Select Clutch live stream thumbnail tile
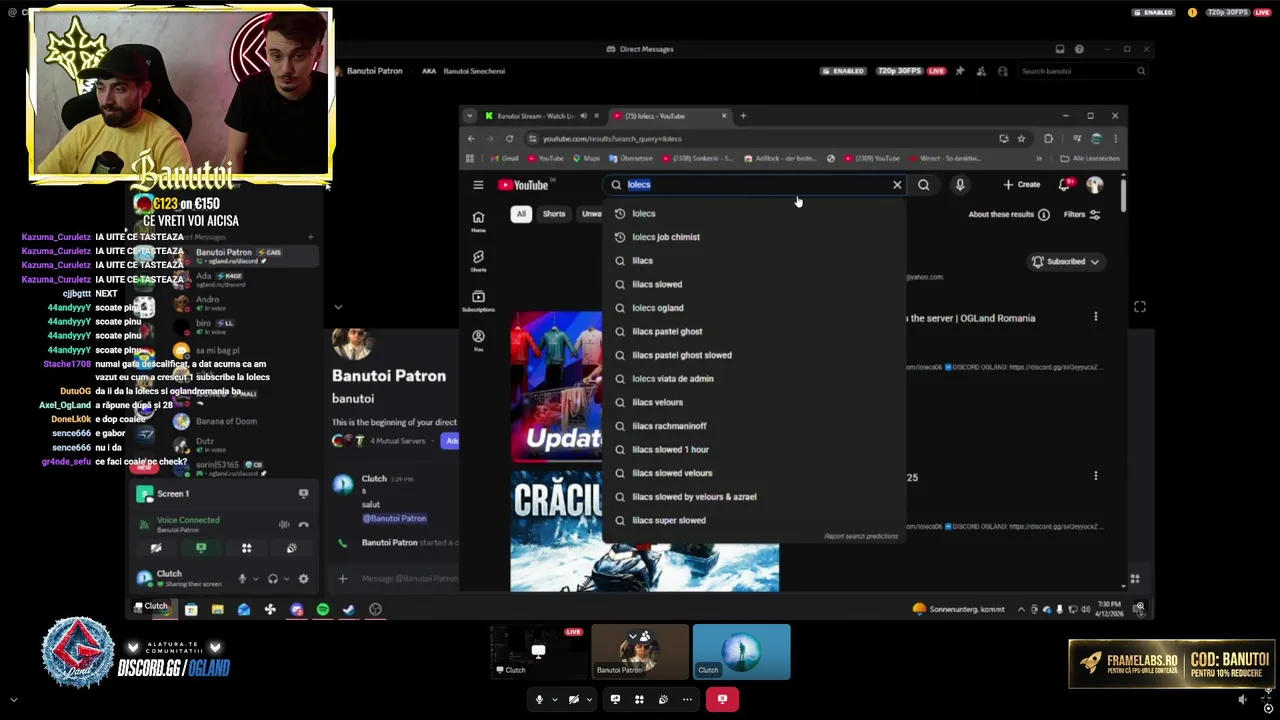 tap(539, 652)
